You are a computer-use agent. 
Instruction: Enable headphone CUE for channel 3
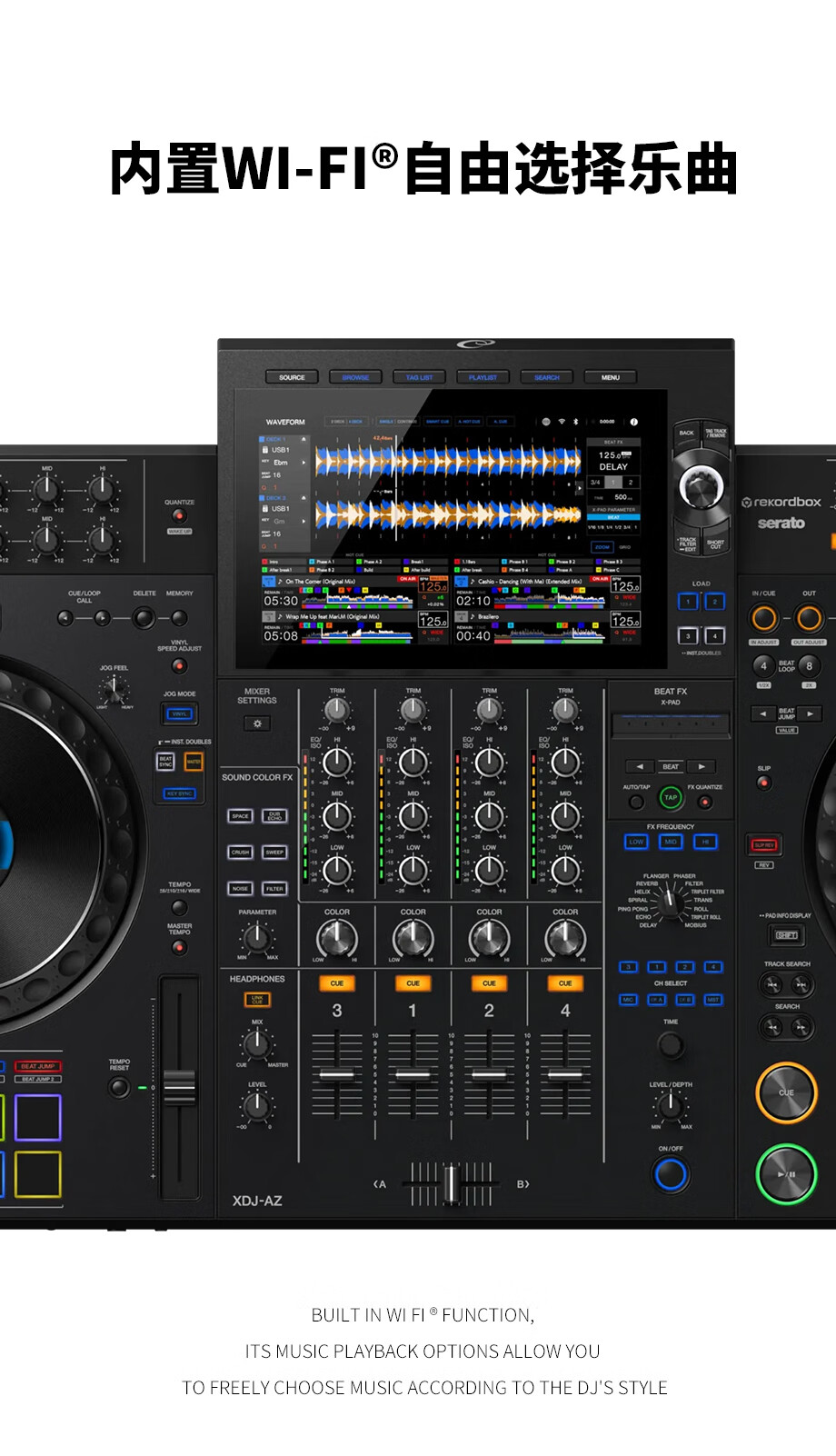tap(336, 983)
